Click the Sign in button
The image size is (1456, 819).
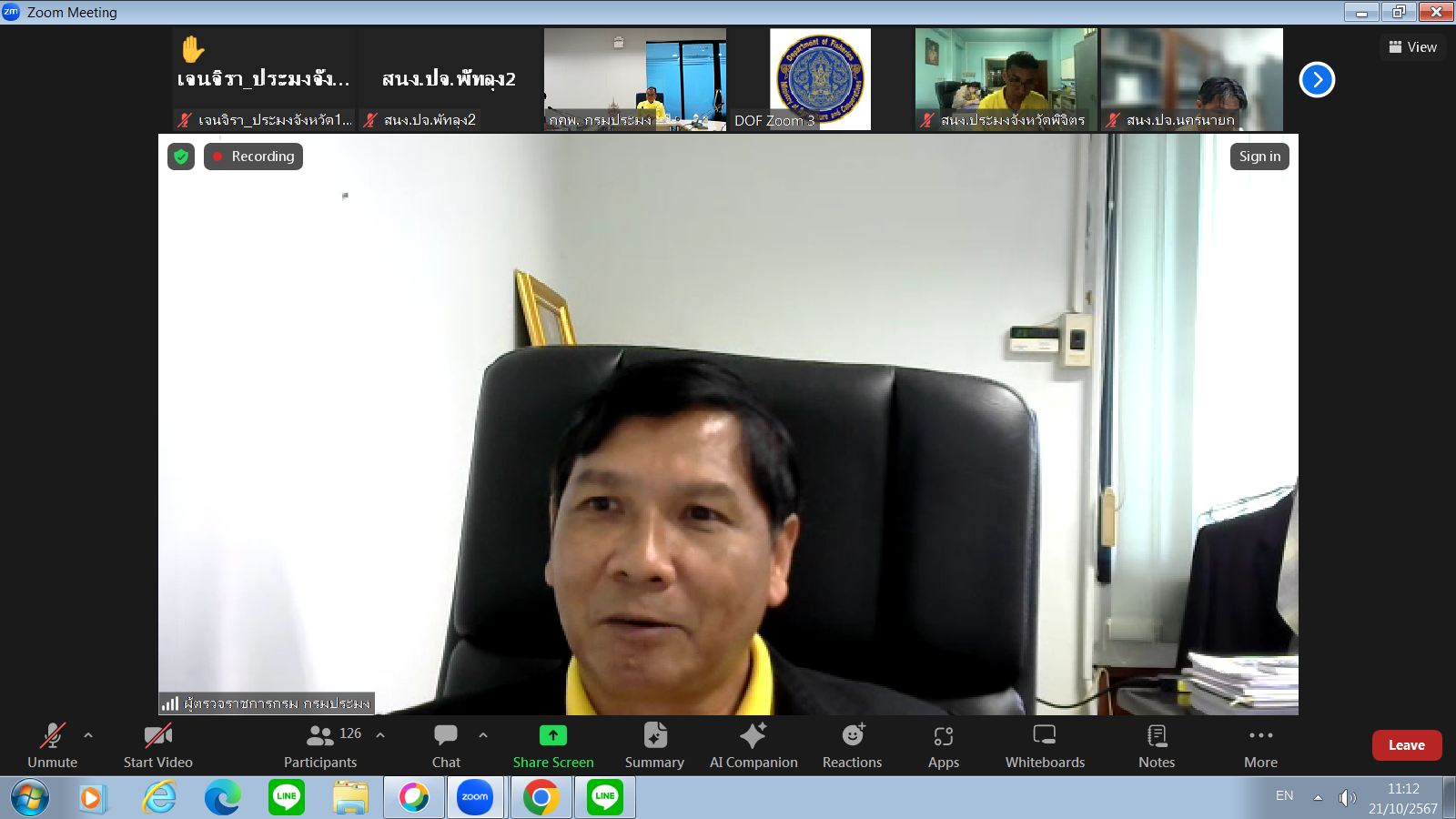pyautogui.click(x=1259, y=157)
